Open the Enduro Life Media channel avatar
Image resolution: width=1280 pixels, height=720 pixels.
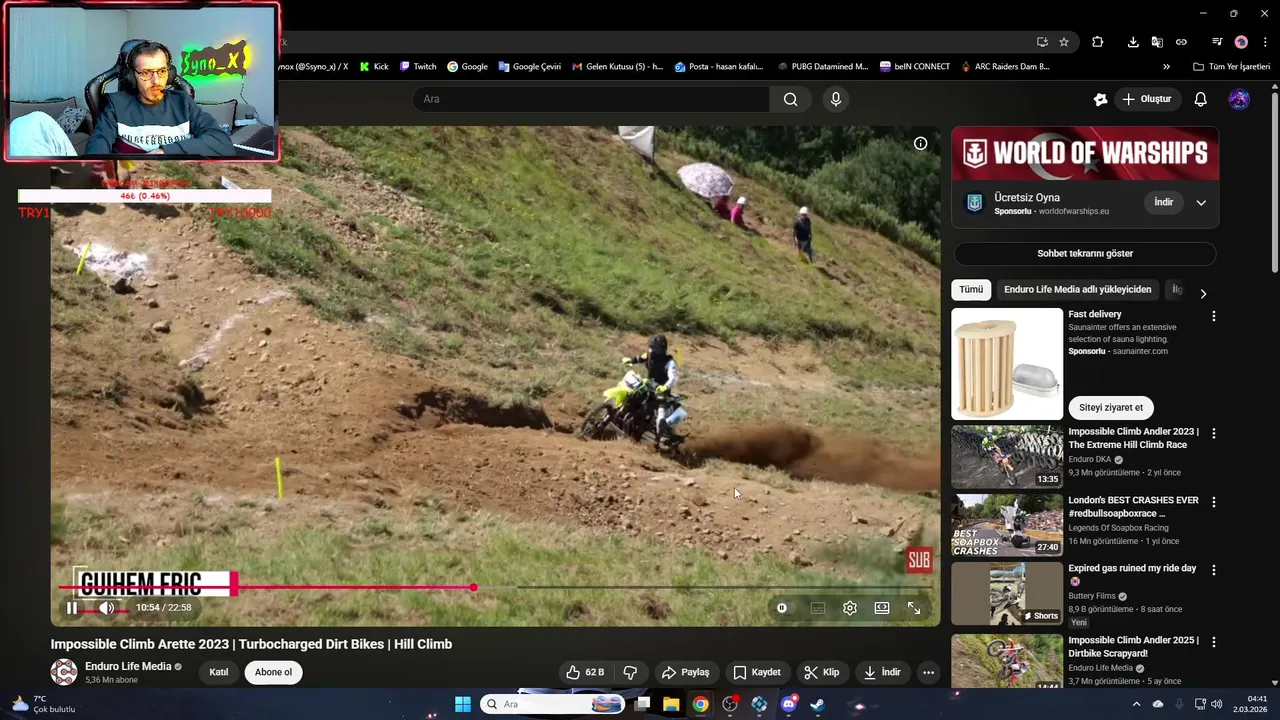pyautogui.click(x=64, y=672)
